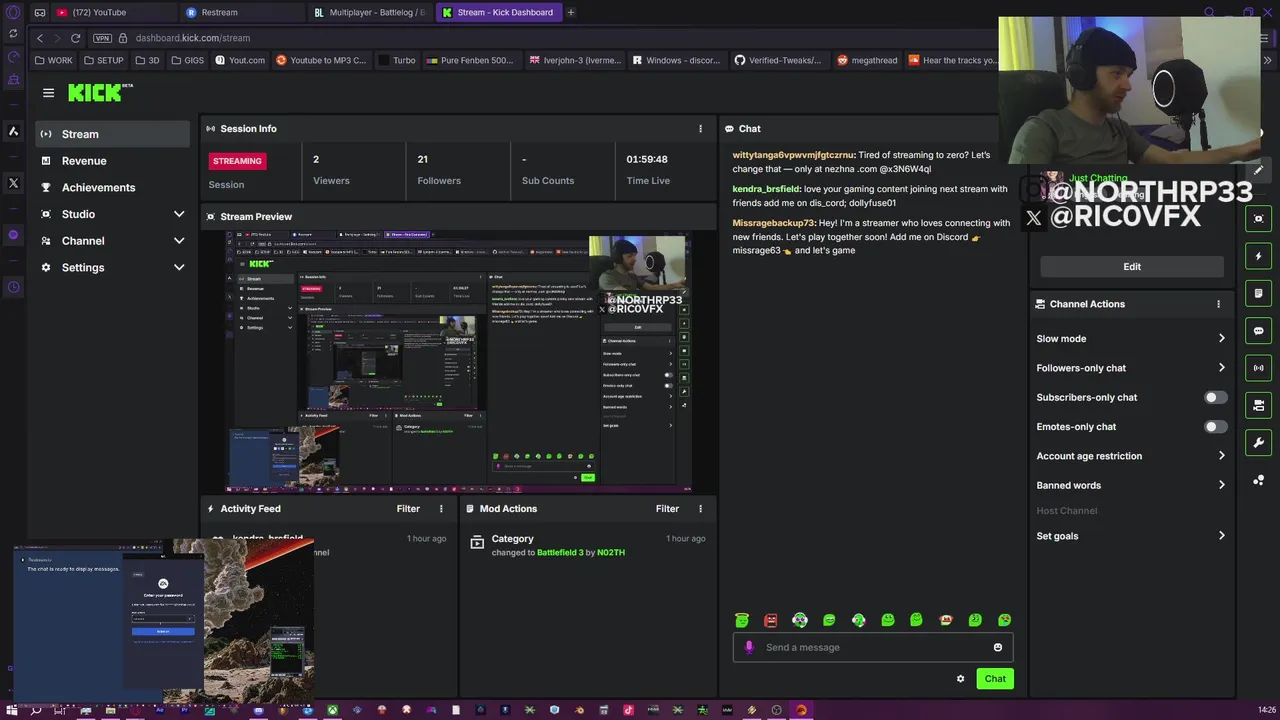Click username kendra_brsfield in chat
The height and width of the screenshot is (720, 1280).
click(x=767, y=189)
